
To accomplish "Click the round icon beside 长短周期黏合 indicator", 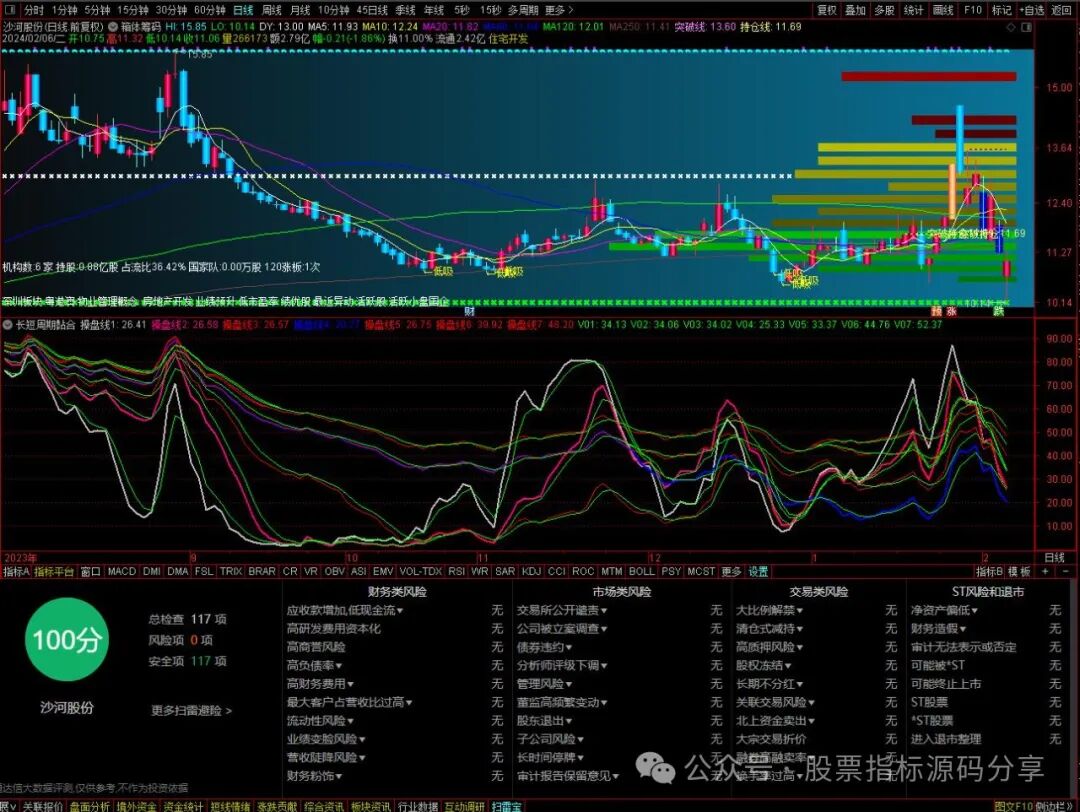I will pos(8,324).
